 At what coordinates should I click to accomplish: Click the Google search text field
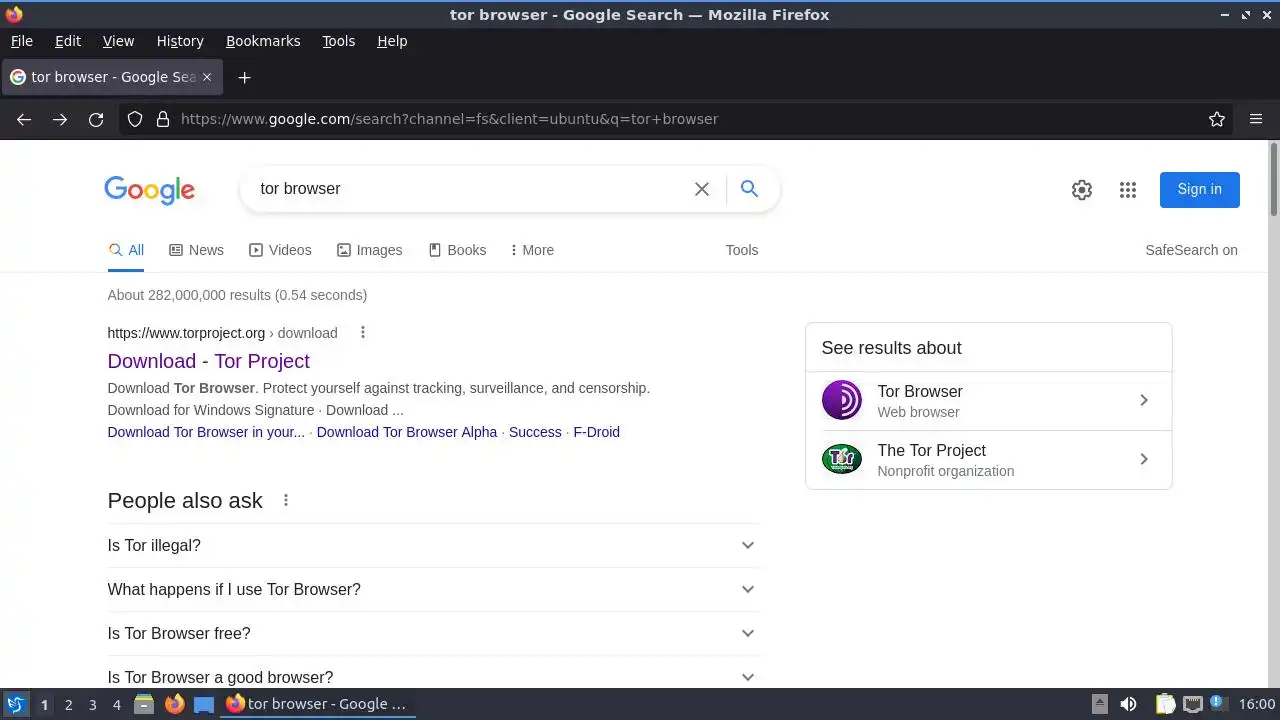click(x=470, y=189)
